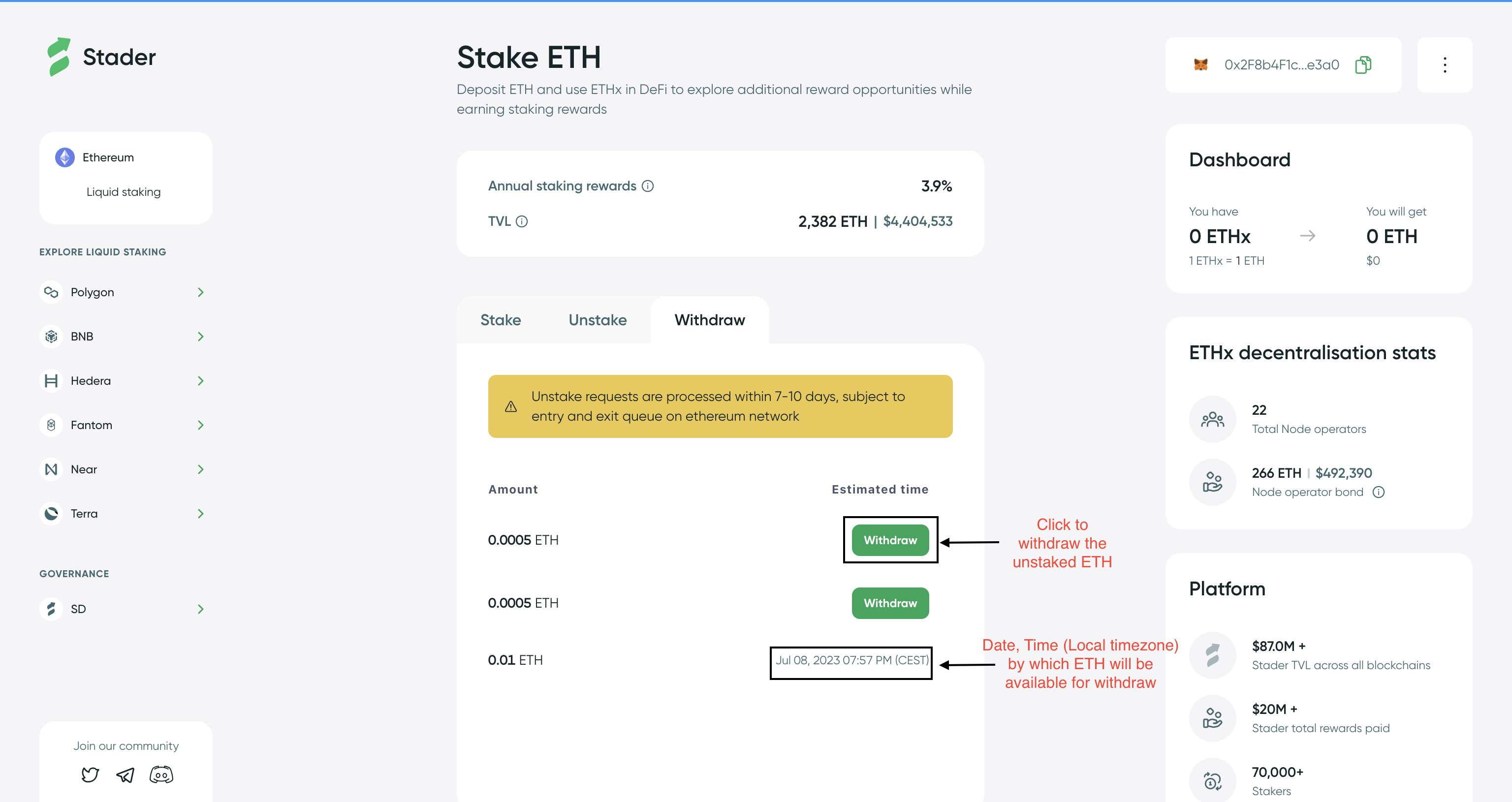
Task: Open Stader Telegram community link
Action: [125, 775]
